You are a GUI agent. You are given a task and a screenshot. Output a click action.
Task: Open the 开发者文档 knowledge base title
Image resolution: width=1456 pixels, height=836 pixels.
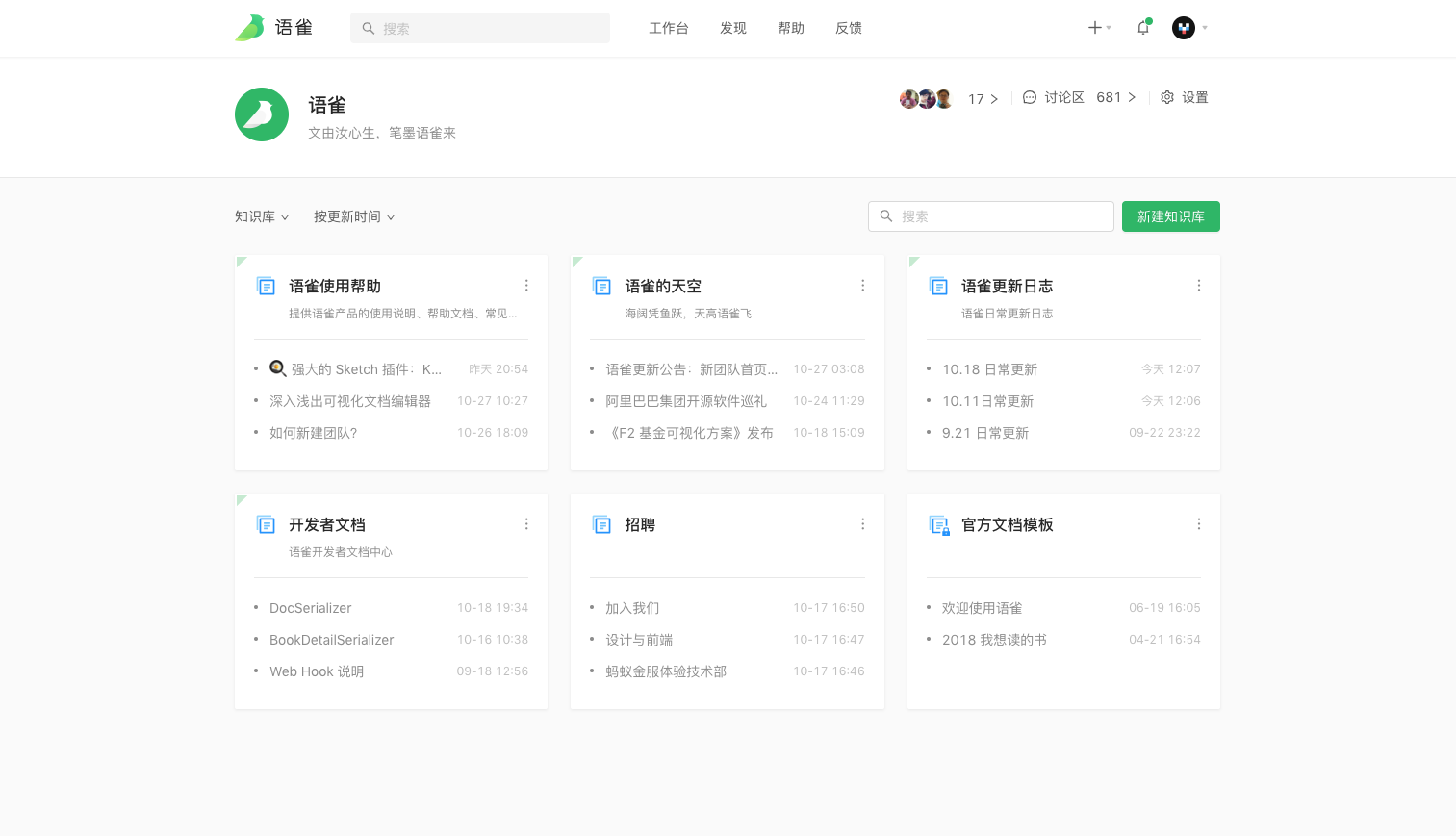(327, 525)
